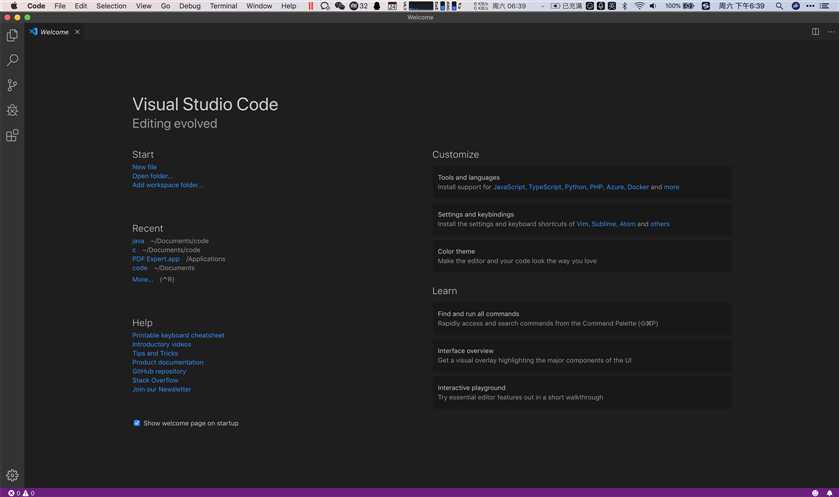
Task: Click the New file link
Action: pos(144,167)
